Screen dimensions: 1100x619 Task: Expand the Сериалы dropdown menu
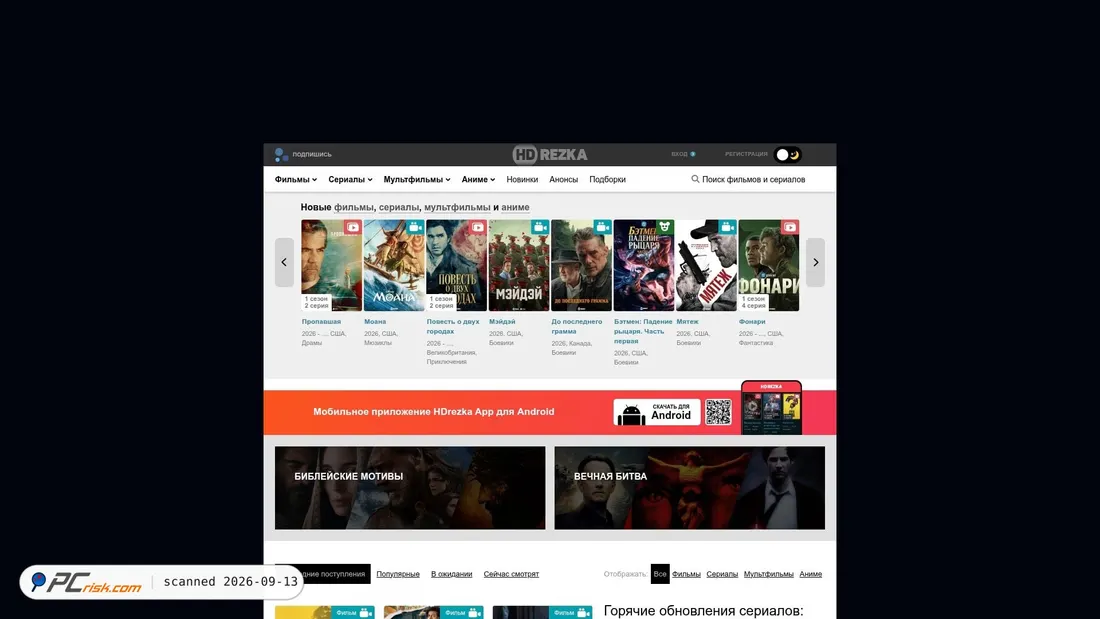350,180
